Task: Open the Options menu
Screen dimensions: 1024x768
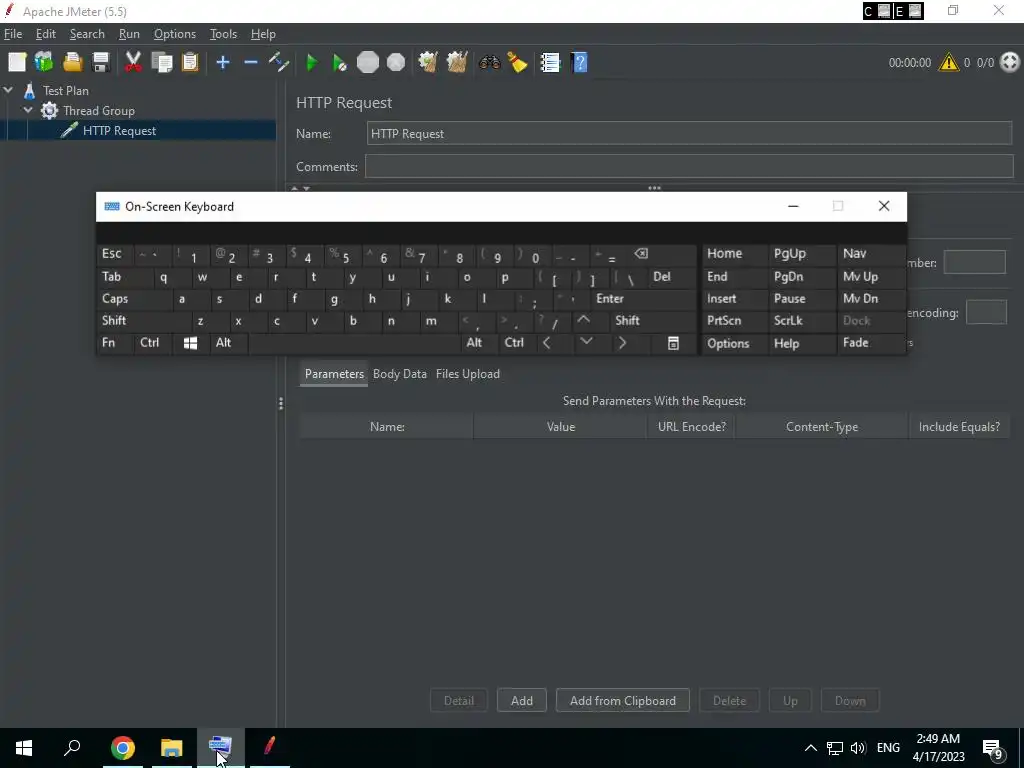Action: [x=174, y=34]
